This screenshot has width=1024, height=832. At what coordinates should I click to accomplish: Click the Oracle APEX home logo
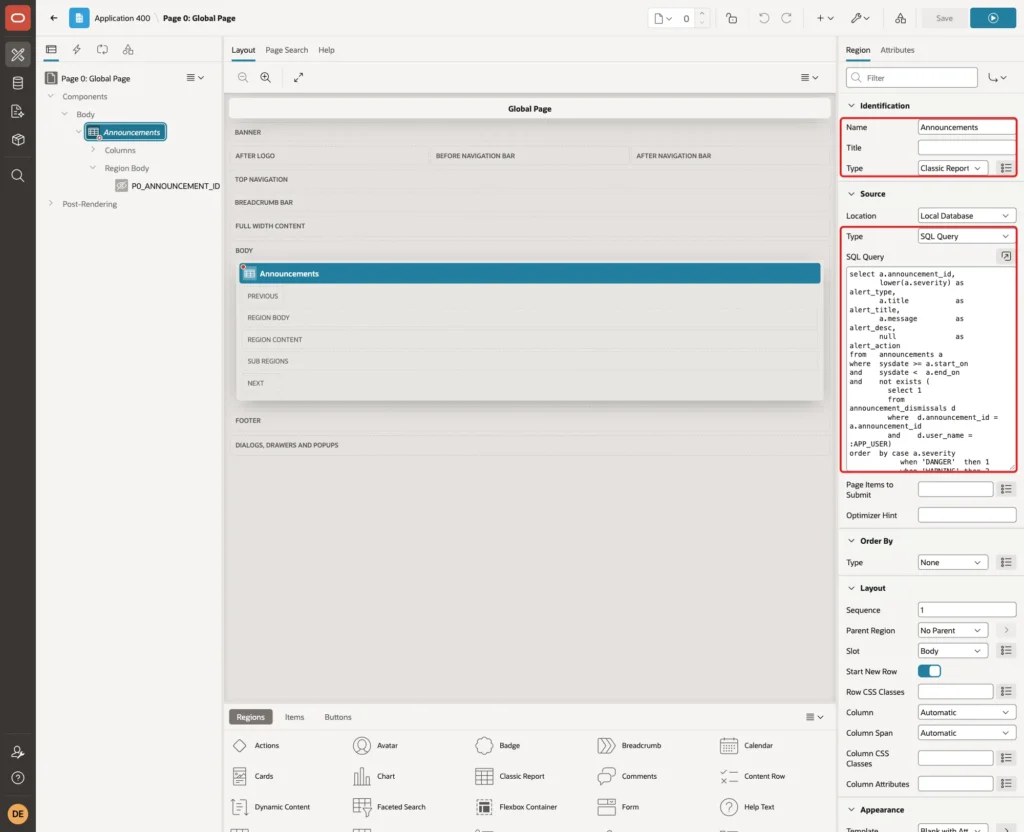coord(18,18)
